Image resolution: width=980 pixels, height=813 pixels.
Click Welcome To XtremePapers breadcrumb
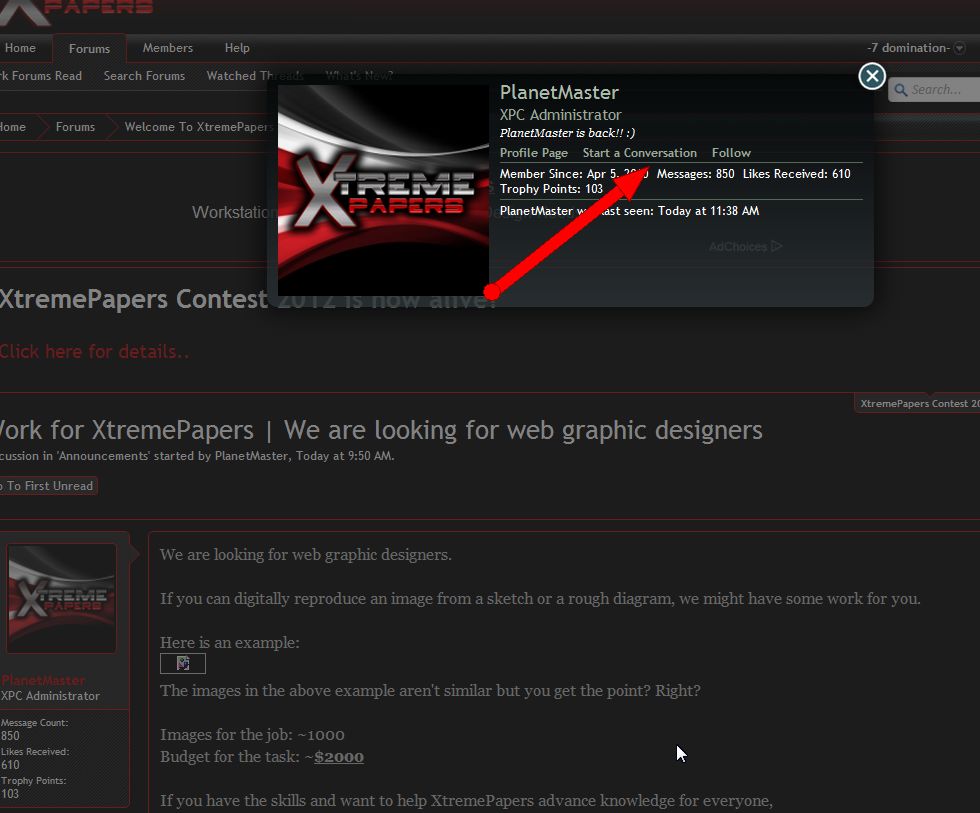click(198, 127)
